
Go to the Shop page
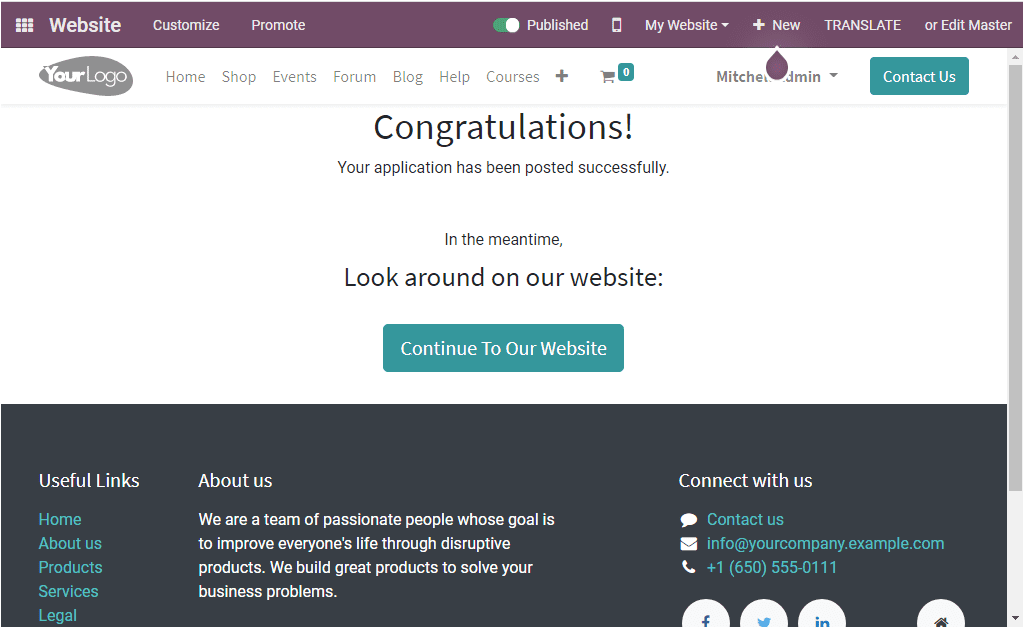tap(238, 76)
